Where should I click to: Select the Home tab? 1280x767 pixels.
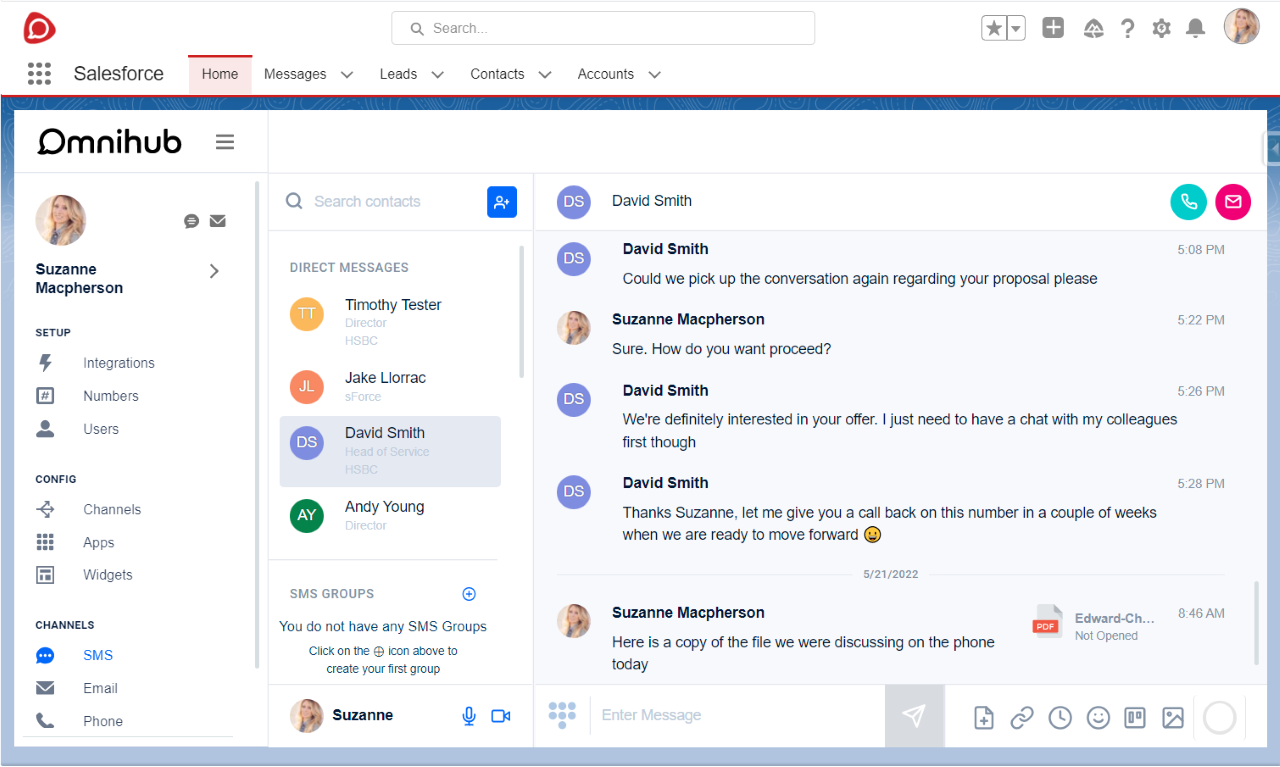pos(220,74)
